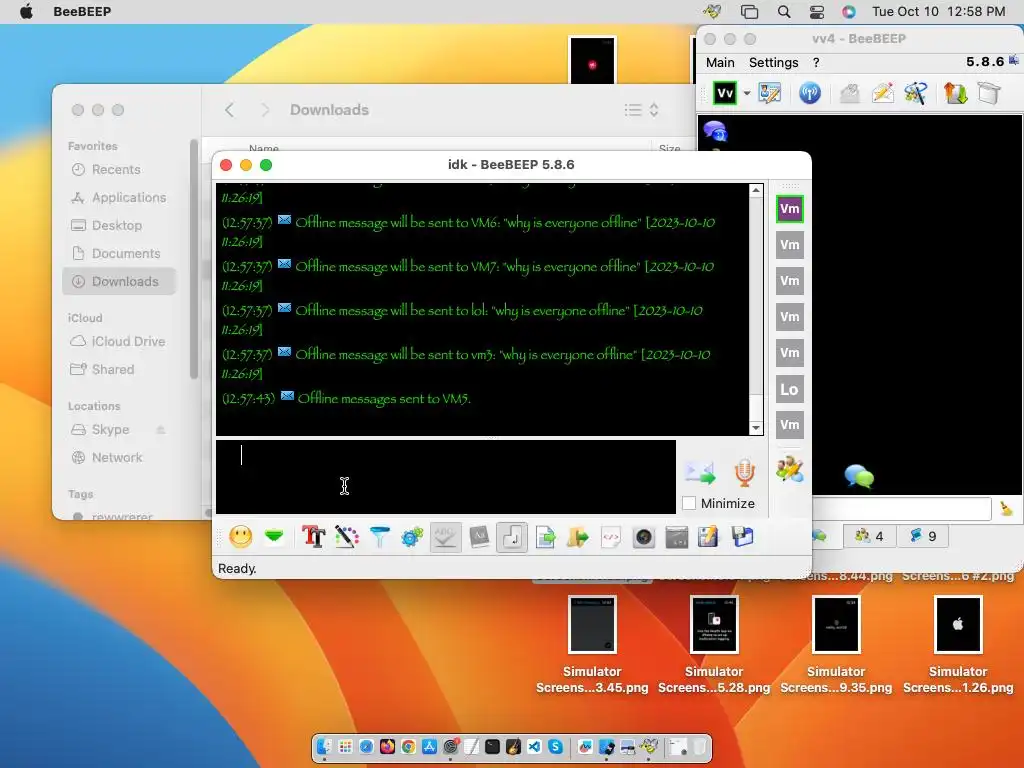Open Control Center in menu bar
Viewport: 1024px width, 768px height.
click(817, 12)
